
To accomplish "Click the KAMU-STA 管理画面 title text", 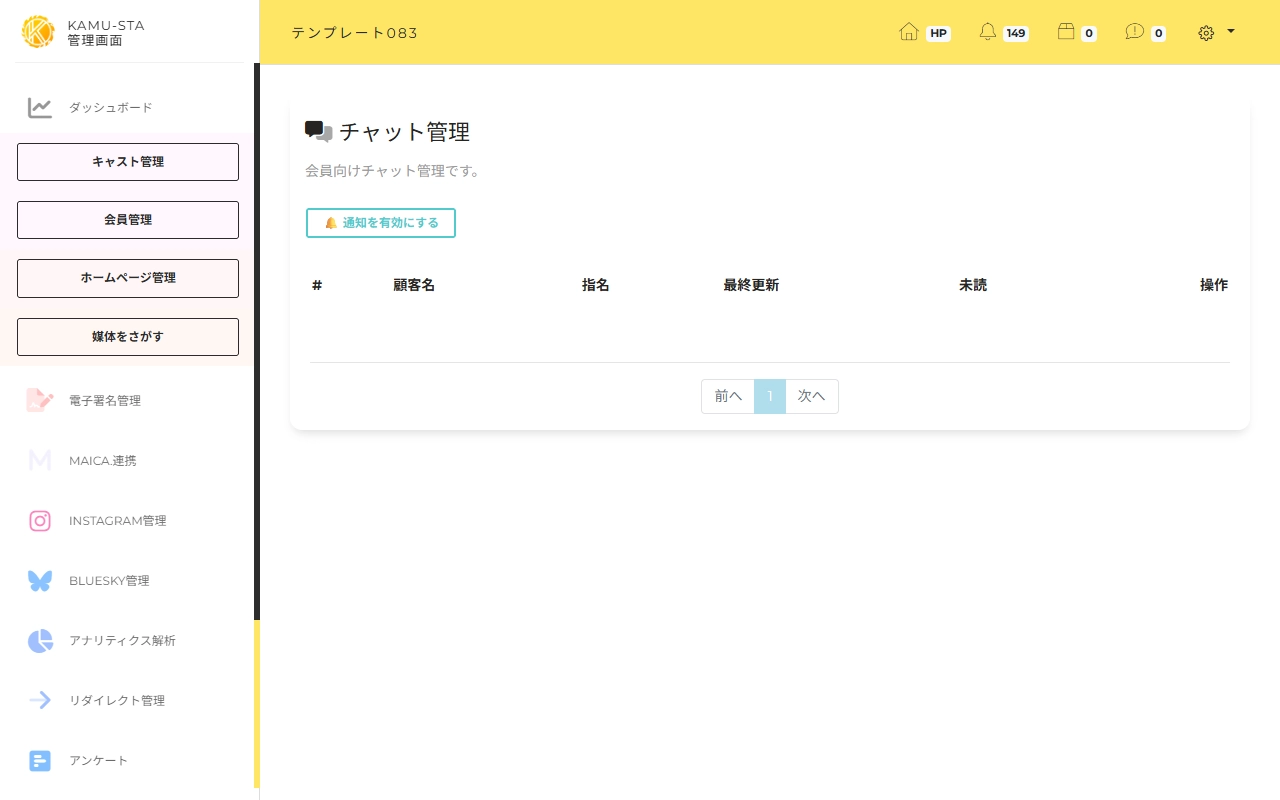I will point(106,32).
